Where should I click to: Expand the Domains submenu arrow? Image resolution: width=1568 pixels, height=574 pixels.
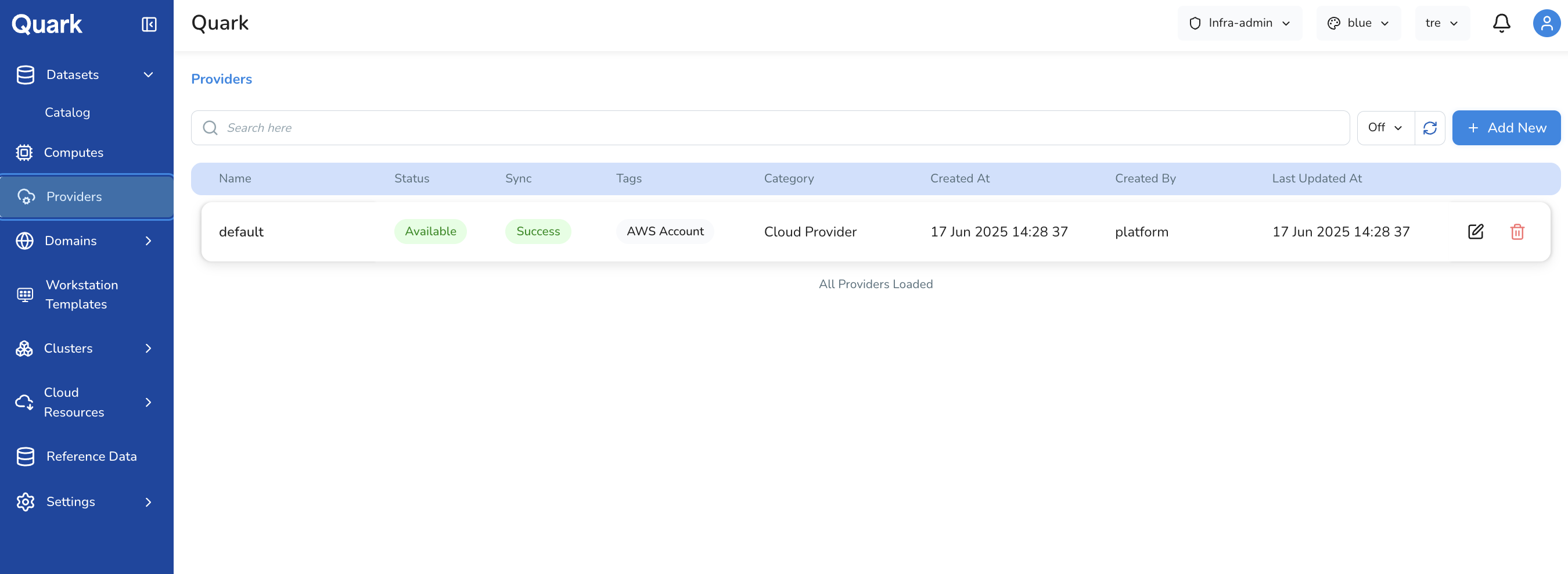pos(148,241)
